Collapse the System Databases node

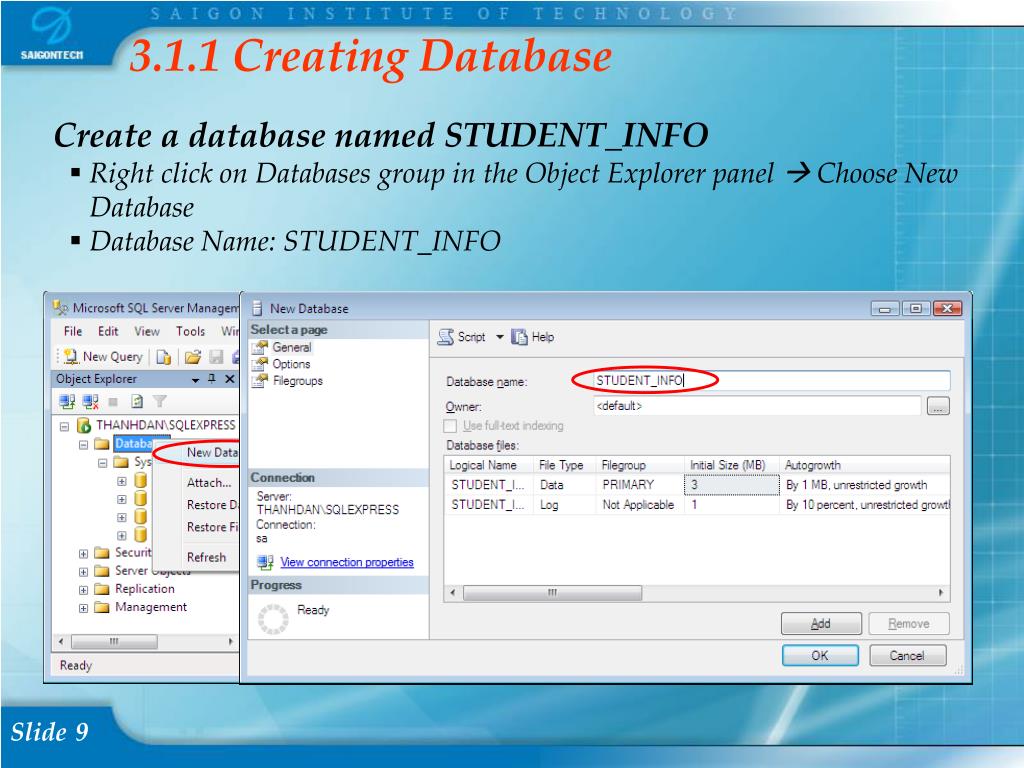[x=103, y=463]
